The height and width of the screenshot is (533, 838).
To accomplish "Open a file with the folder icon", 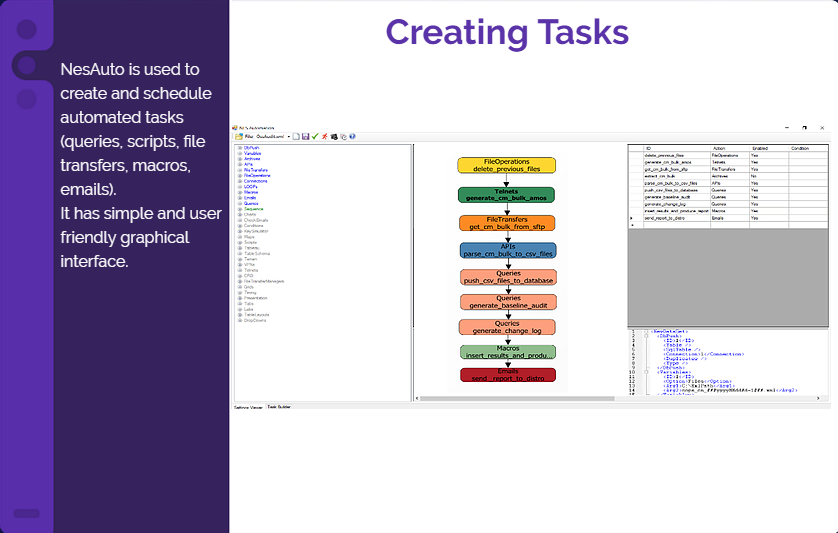I will [x=238, y=137].
